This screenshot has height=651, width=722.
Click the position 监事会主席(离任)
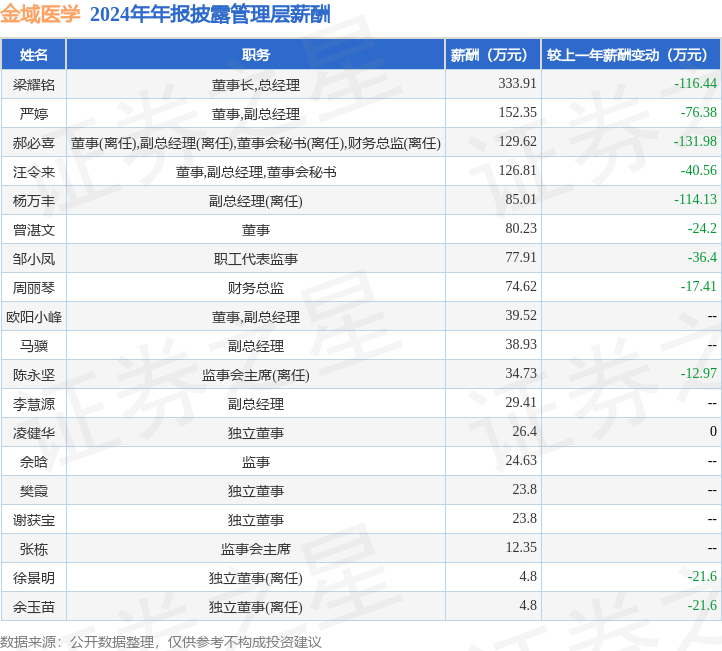pyautogui.click(x=256, y=375)
